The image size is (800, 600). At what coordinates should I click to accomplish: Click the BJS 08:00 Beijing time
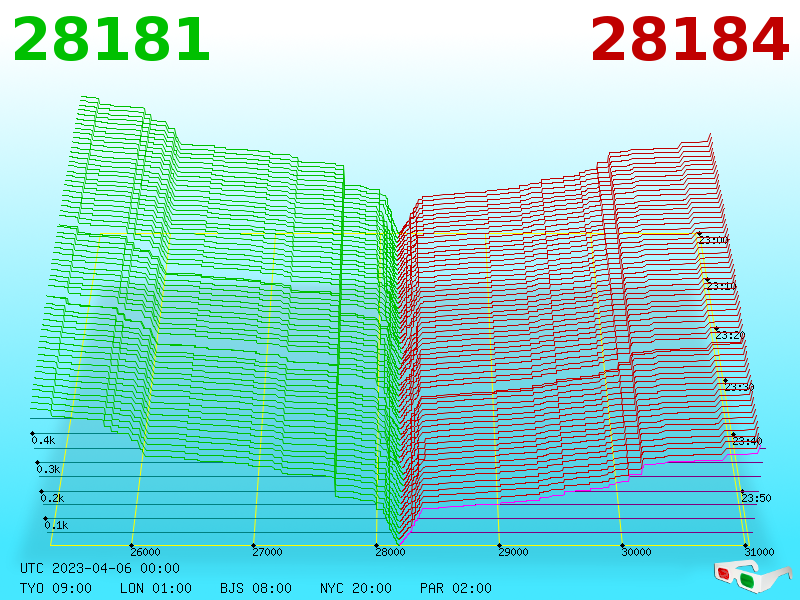click(x=256, y=588)
